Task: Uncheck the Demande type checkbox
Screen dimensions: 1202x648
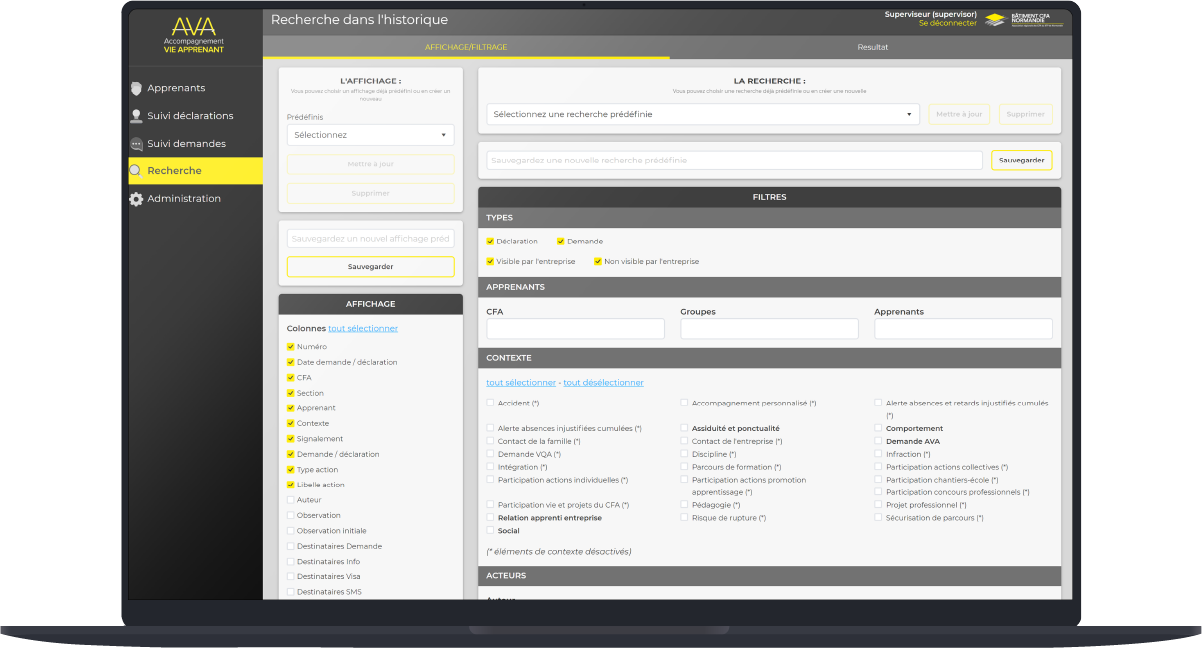Action: 561,241
